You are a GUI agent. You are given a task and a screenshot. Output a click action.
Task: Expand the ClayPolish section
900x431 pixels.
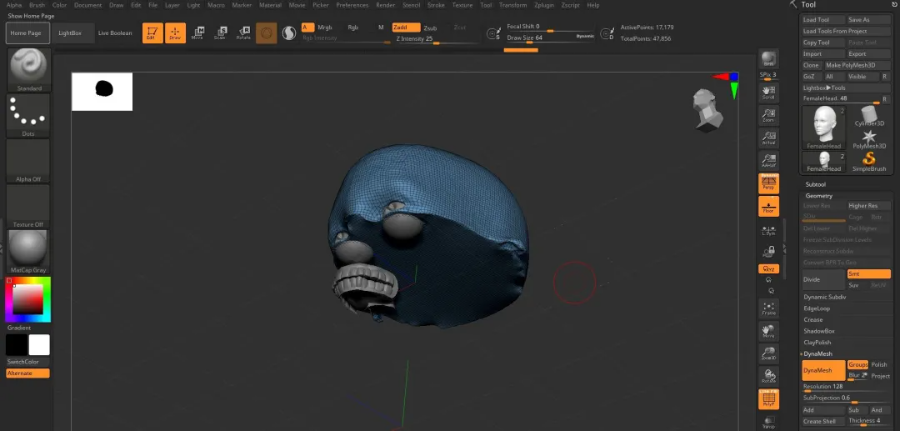817,343
